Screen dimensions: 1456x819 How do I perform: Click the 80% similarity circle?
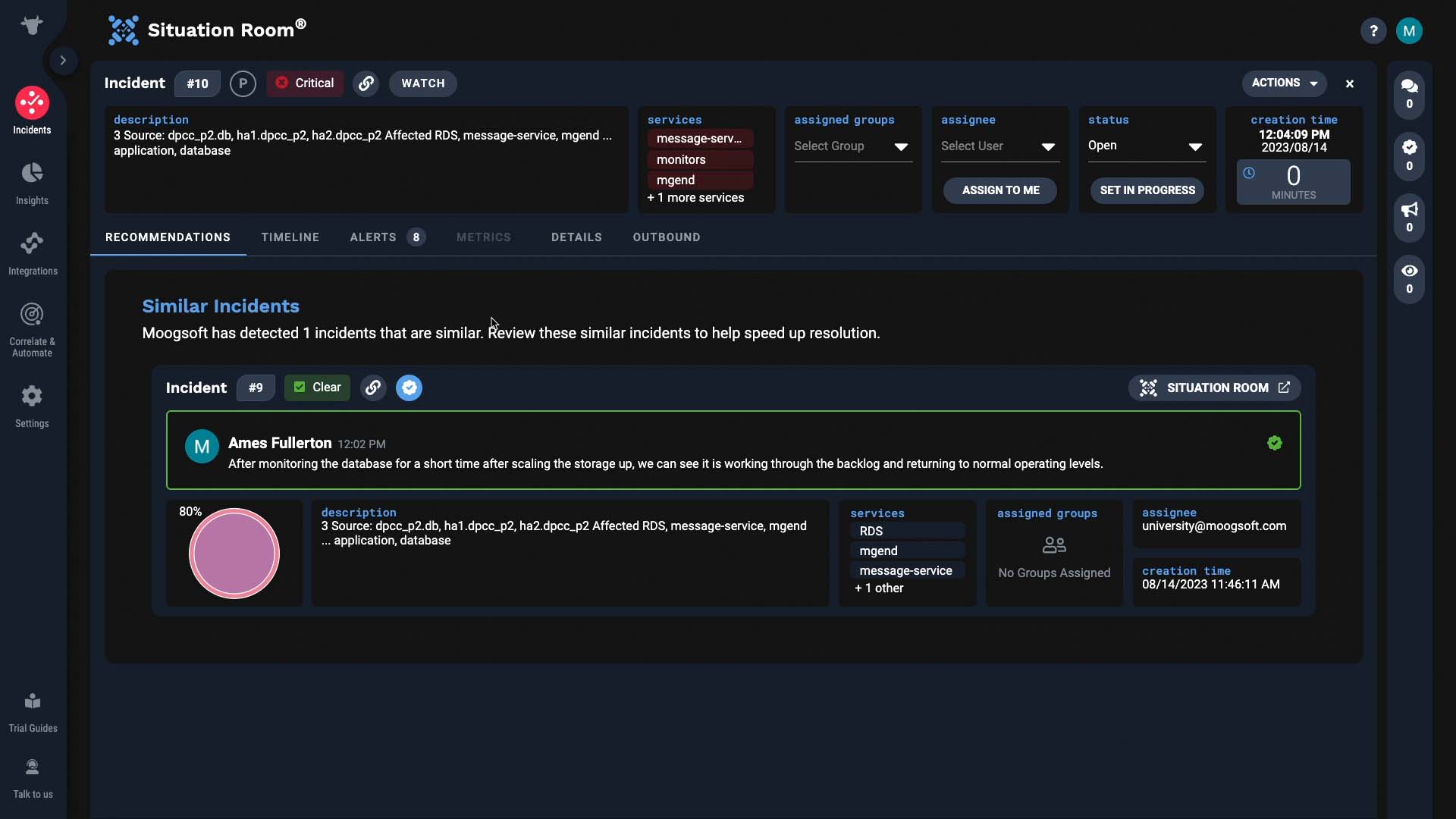tap(234, 553)
